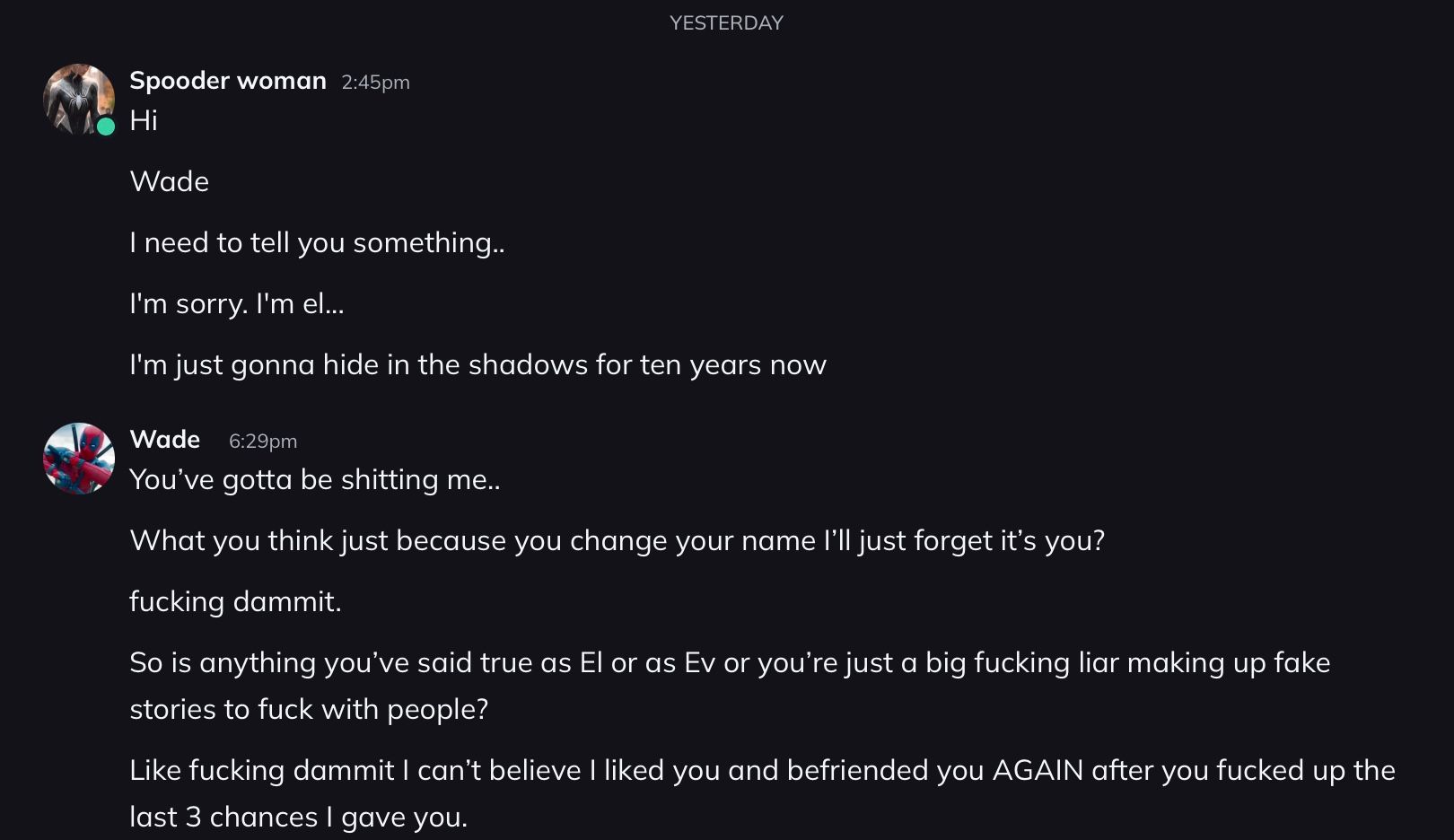Select the "You've gotta be" opening reply from Wade
Screen dimensions: 1454x840
click(315, 479)
